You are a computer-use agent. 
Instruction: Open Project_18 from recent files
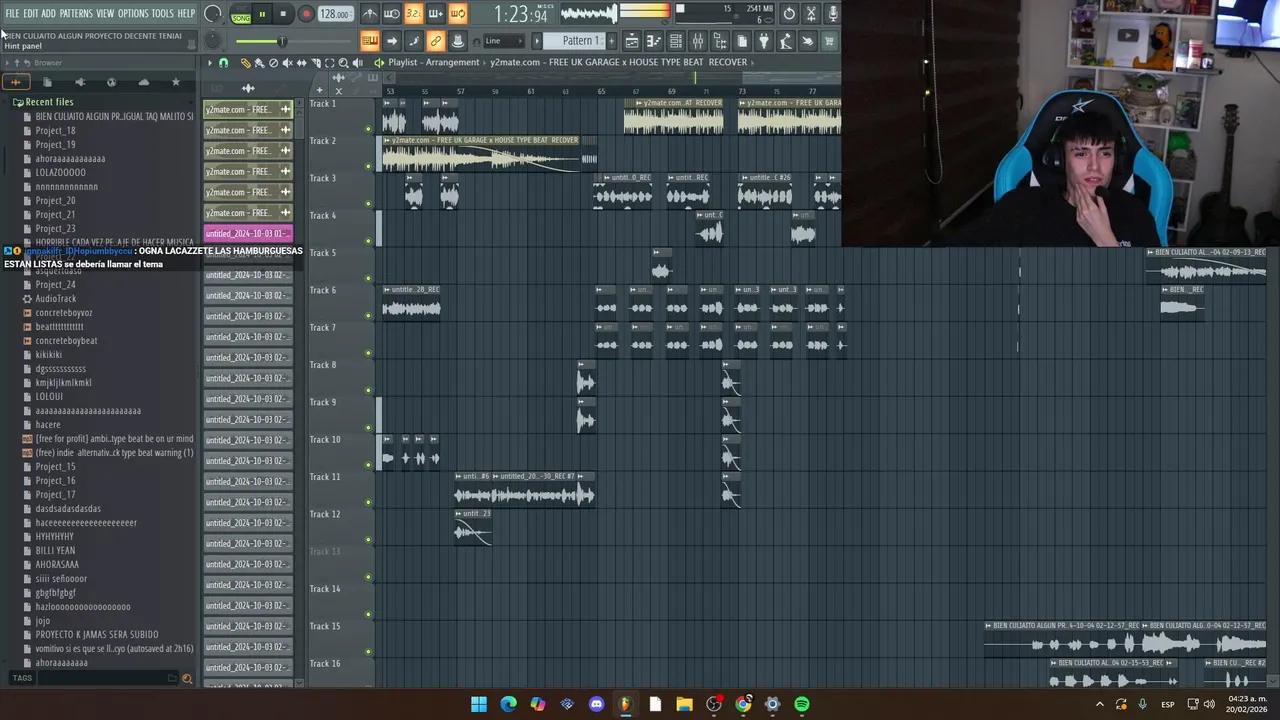click(x=55, y=130)
